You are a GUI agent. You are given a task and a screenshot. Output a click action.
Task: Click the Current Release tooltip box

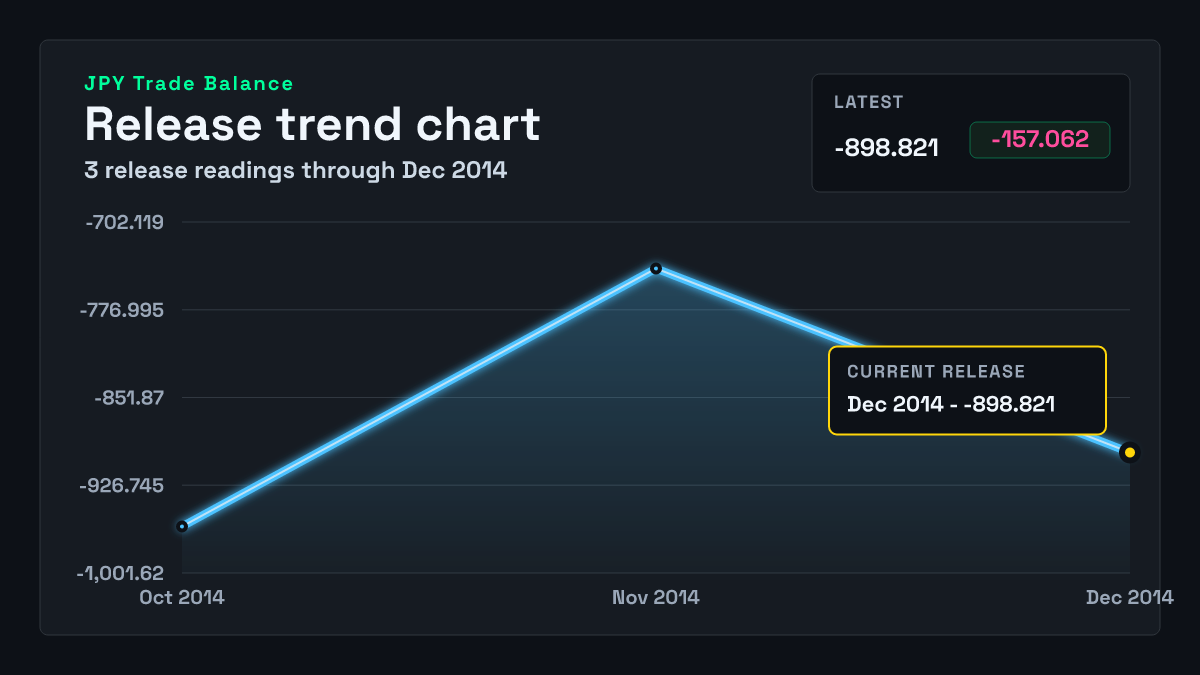[x=967, y=390]
